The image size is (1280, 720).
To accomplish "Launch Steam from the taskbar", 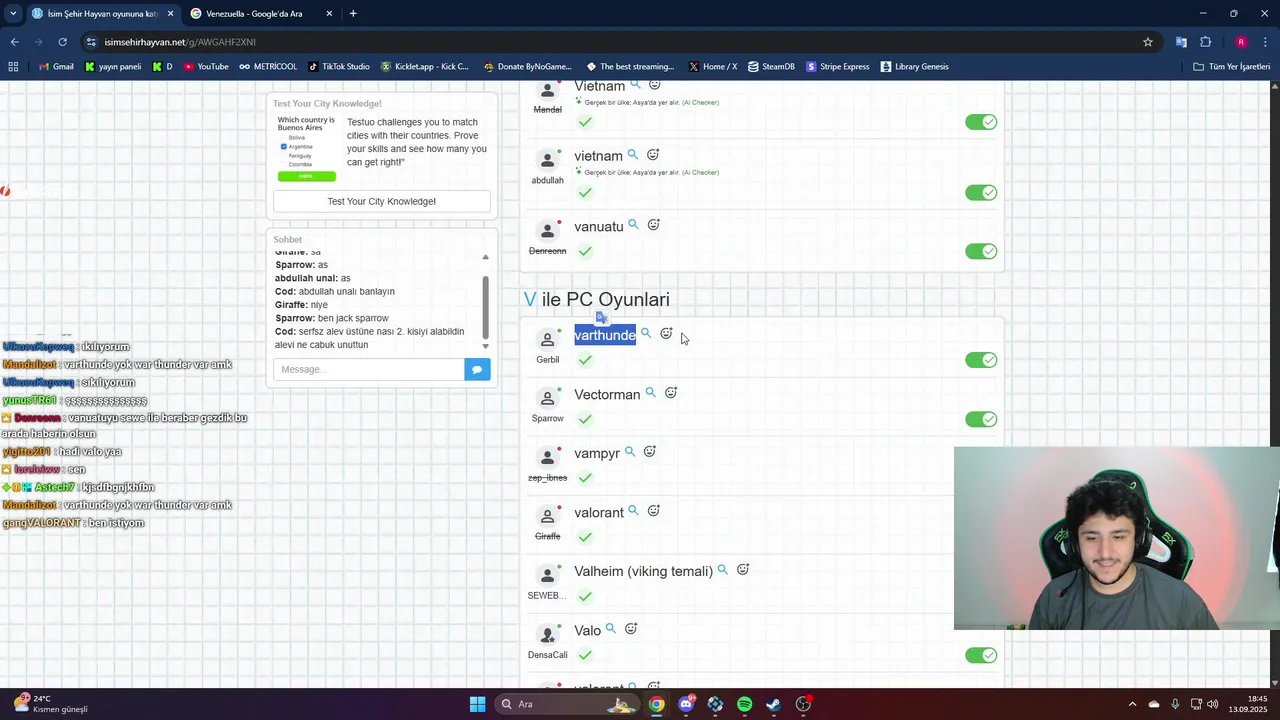I will pos(774,704).
